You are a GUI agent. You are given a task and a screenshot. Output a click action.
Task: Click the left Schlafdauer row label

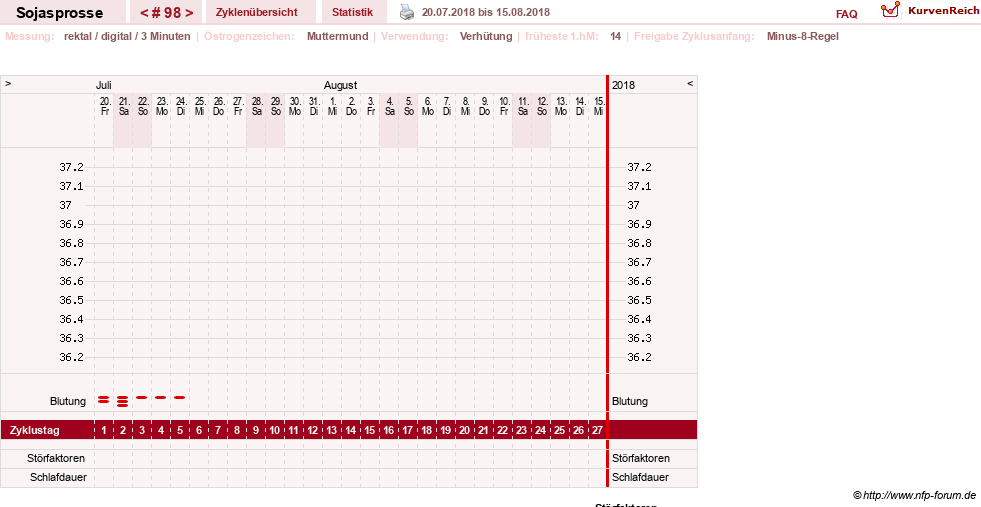(58, 477)
